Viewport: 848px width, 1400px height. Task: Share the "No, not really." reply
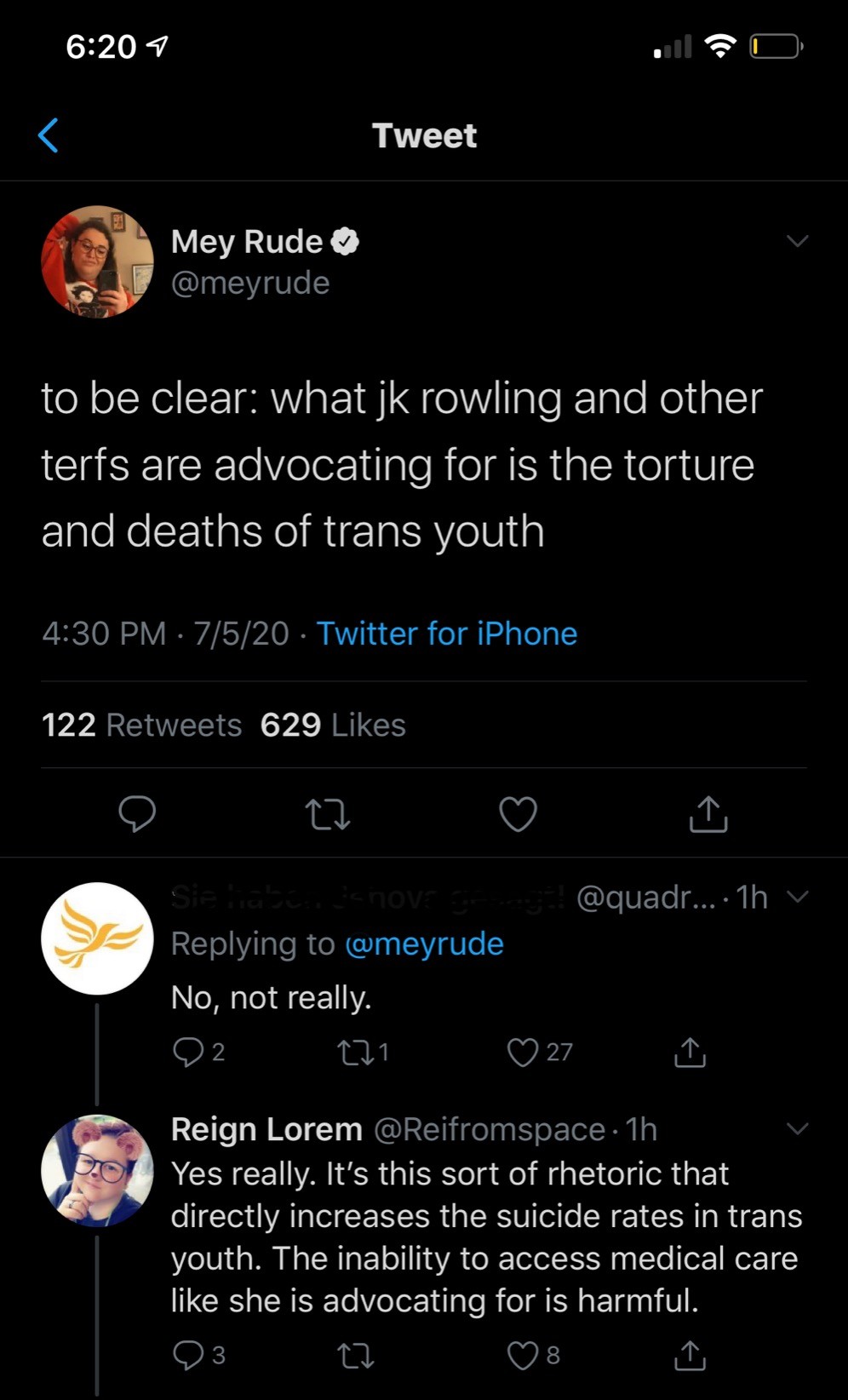(690, 1053)
